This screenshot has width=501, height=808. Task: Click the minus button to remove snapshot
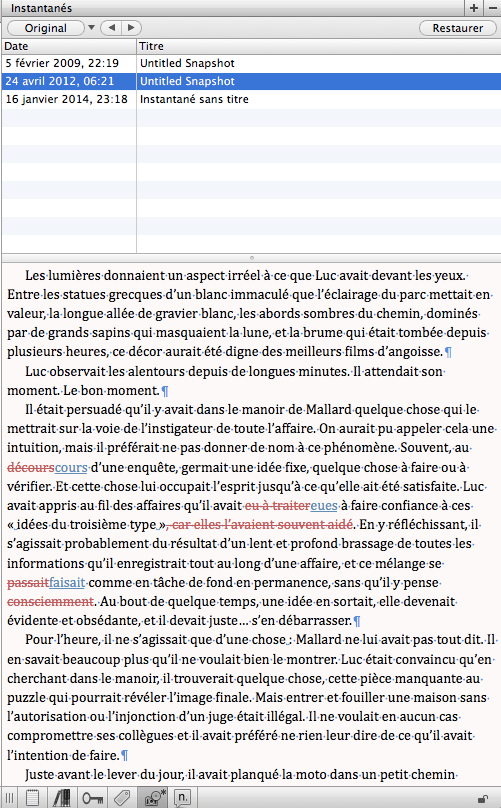pos(492,8)
